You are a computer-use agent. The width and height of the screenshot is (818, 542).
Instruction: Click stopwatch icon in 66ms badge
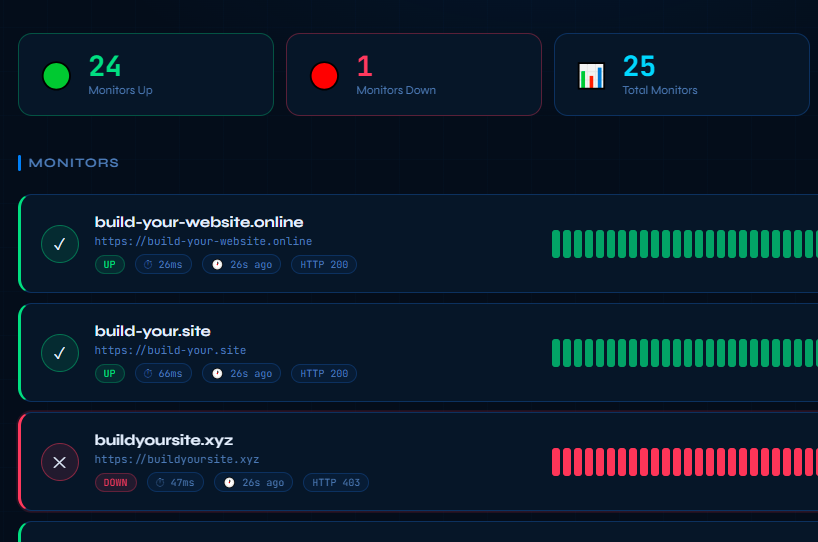pos(148,374)
